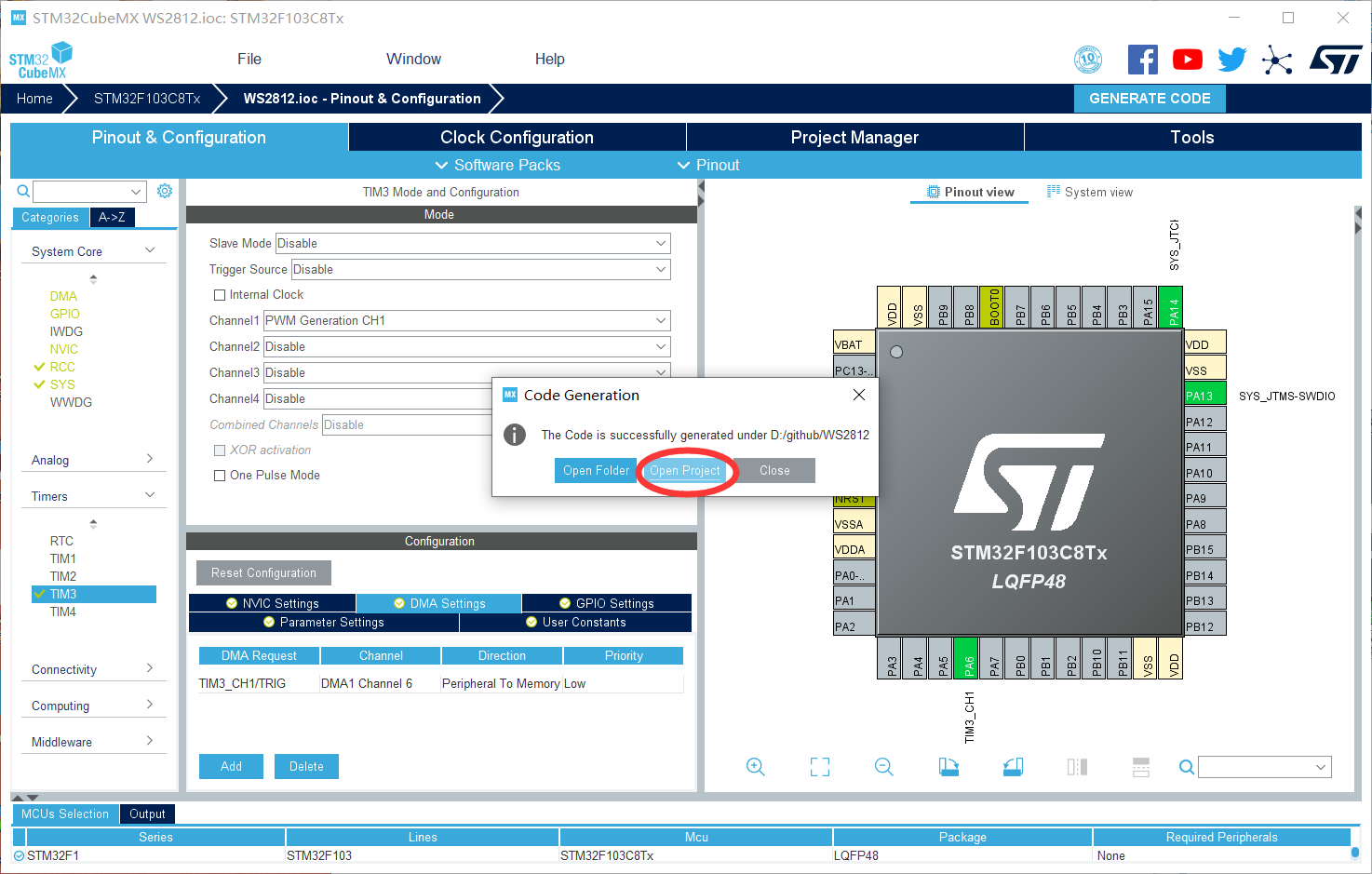Screen dimensions: 1372x874
Task: Open the Channel3 dropdown
Action: [x=466, y=372]
